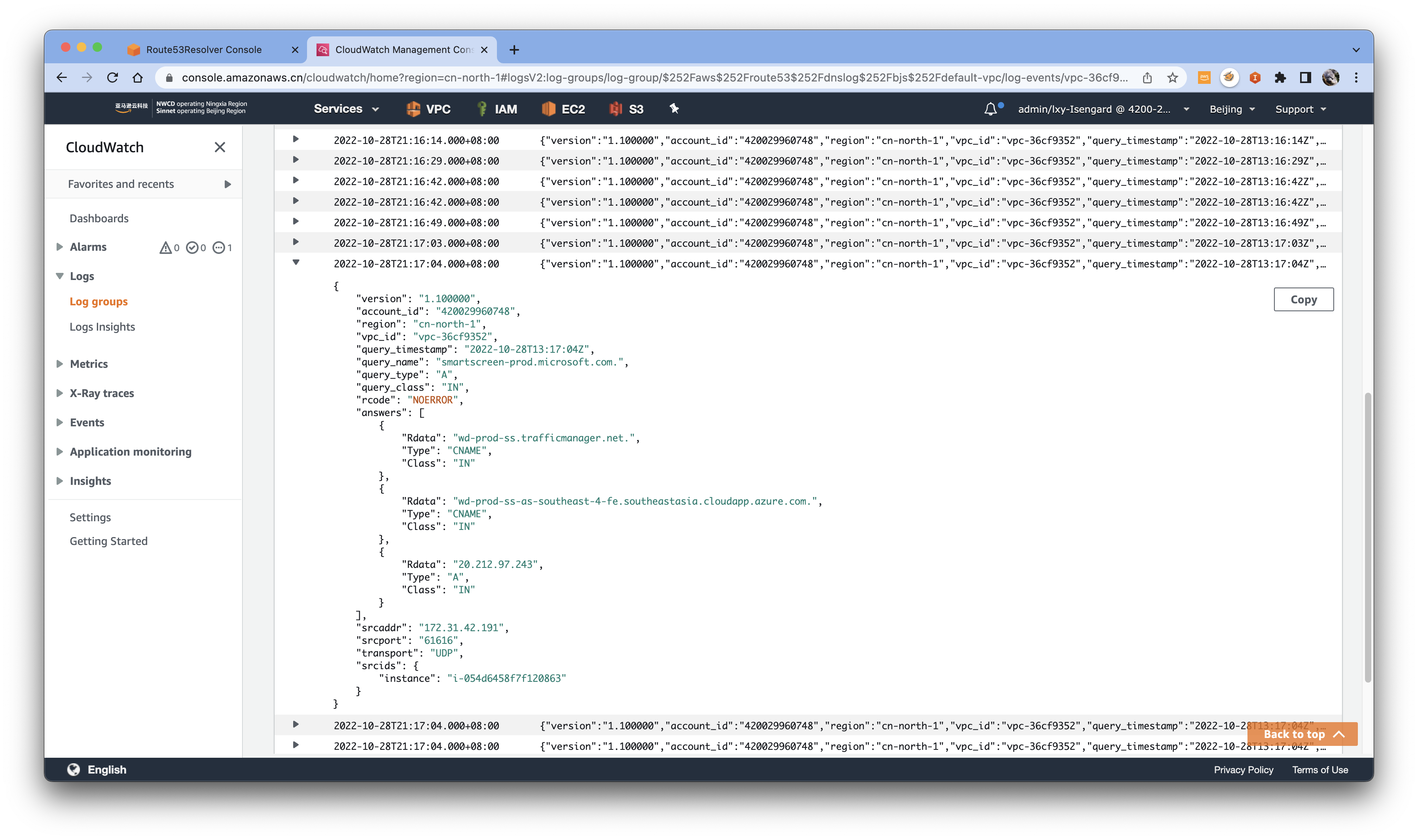The width and height of the screenshot is (1418, 840).
Task: Toggle the browser side panel icon
Action: (1305, 78)
